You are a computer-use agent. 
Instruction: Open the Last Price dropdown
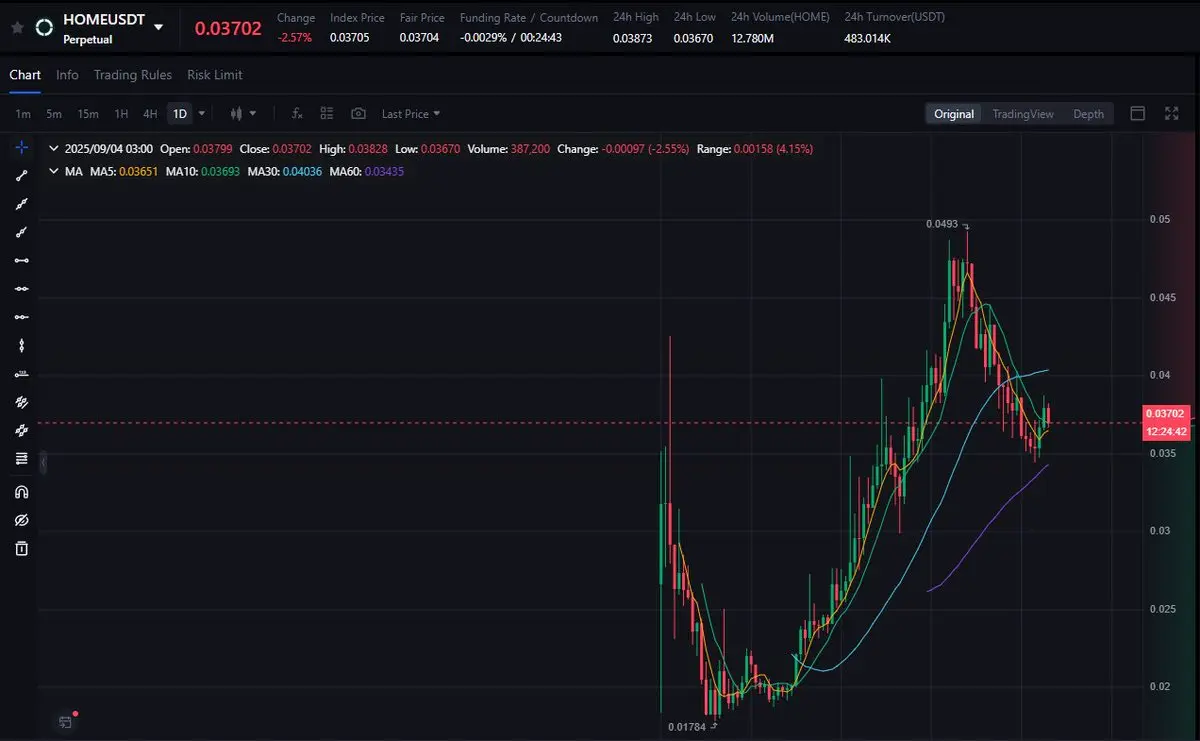pyautogui.click(x=411, y=114)
